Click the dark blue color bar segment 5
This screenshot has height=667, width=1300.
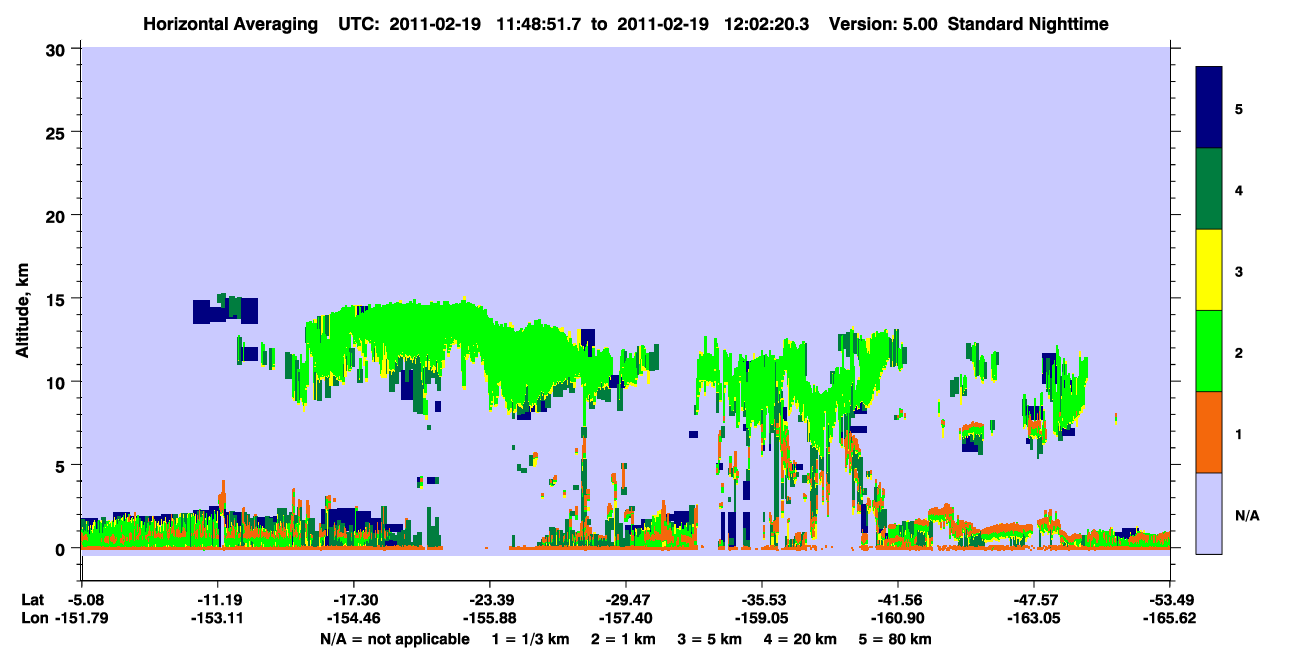pos(1209,108)
